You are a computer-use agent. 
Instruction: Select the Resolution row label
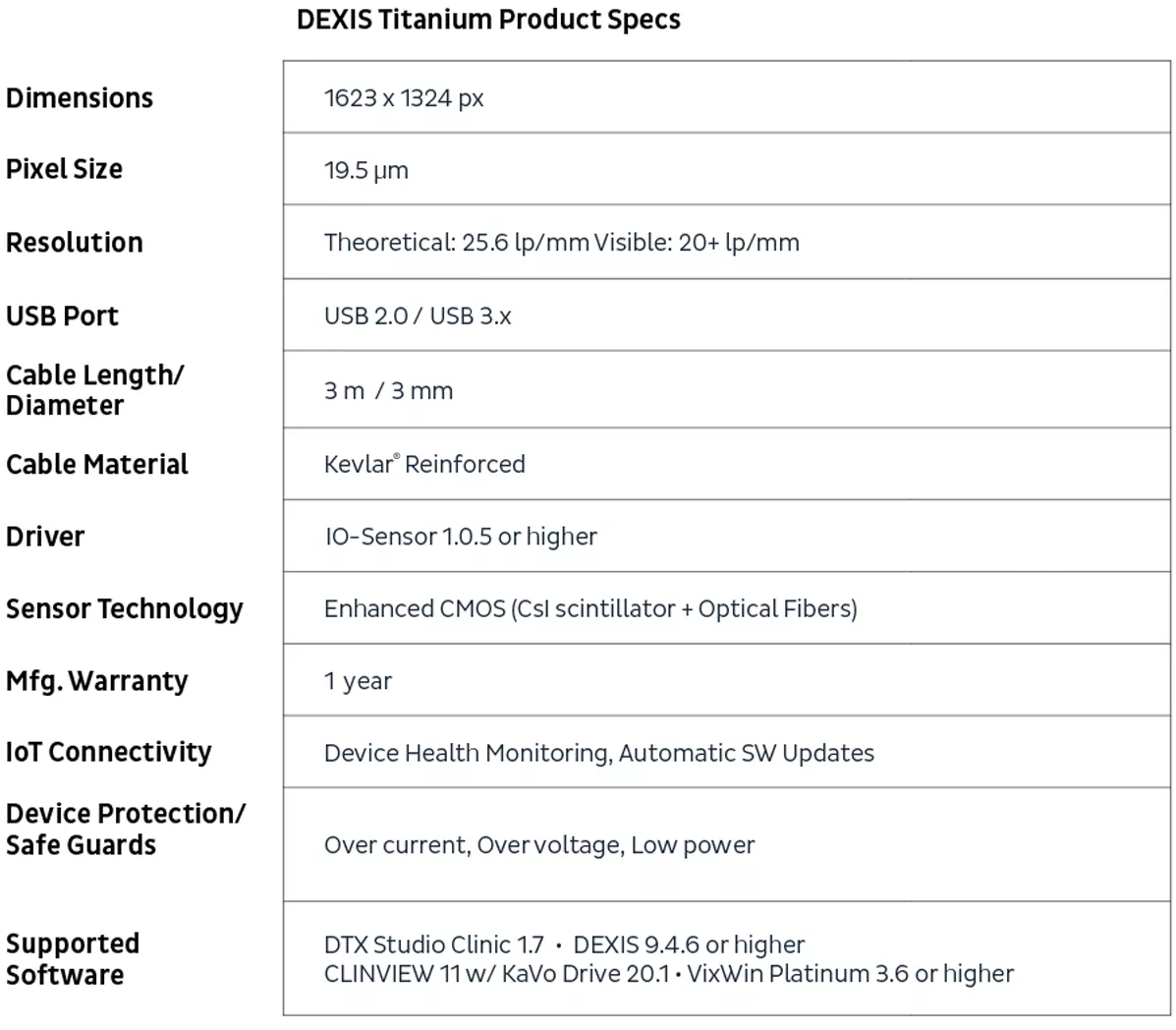point(75,243)
